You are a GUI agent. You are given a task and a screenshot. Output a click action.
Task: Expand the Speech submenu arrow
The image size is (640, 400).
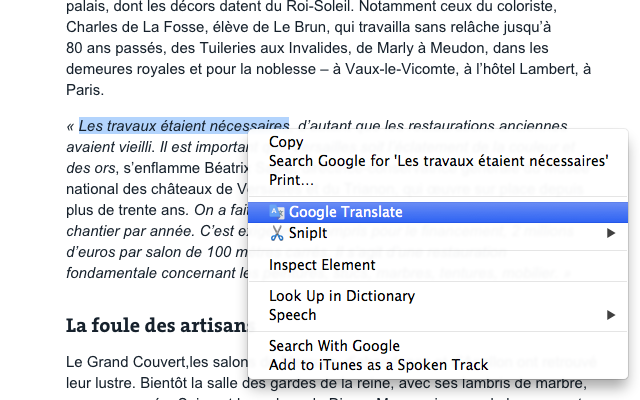tap(611, 315)
